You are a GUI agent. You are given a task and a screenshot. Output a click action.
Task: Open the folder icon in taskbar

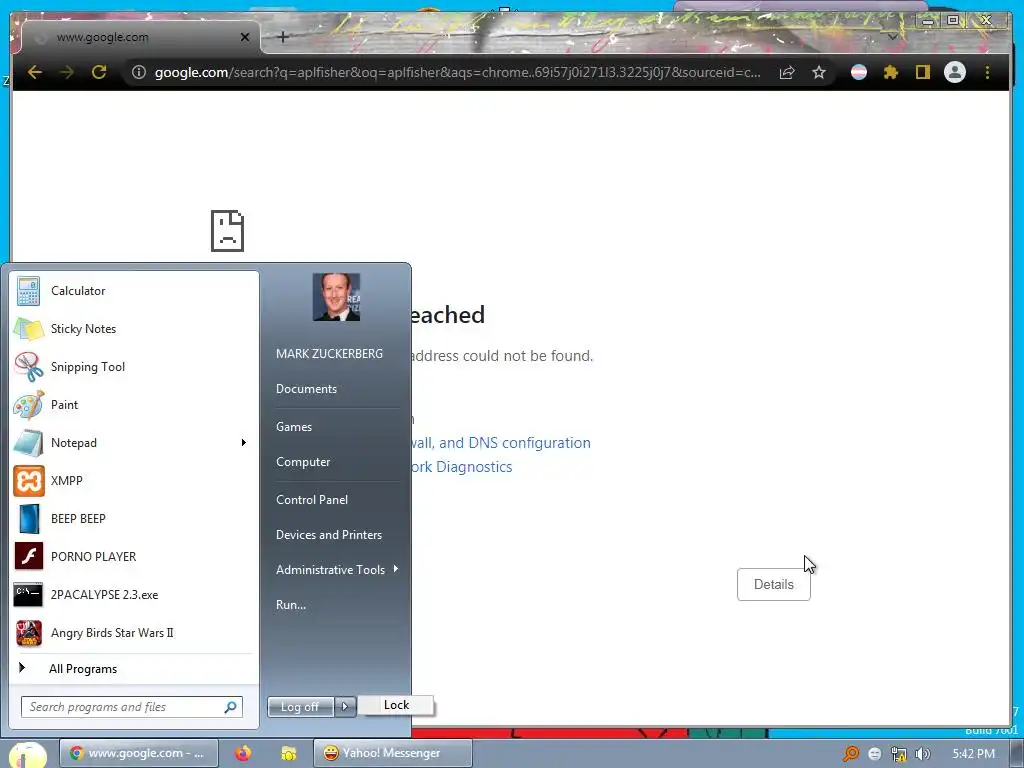[x=289, y=754]
